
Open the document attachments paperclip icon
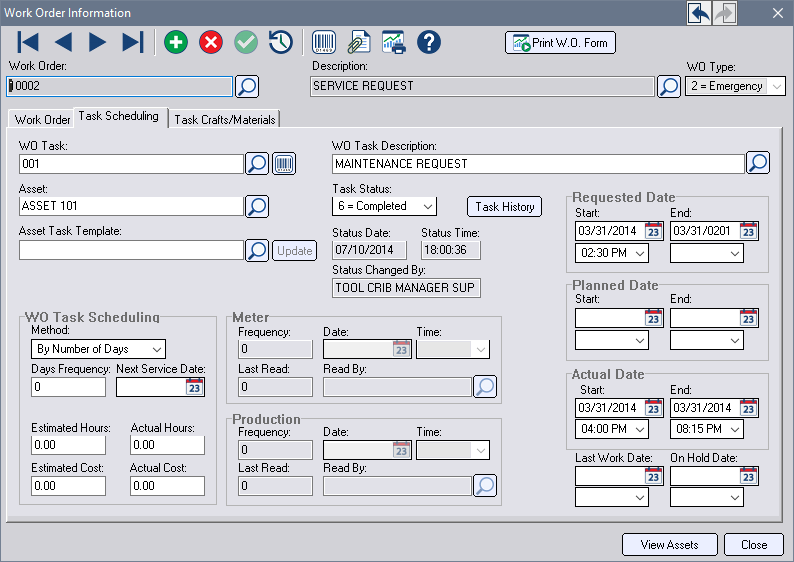point(358,42)
